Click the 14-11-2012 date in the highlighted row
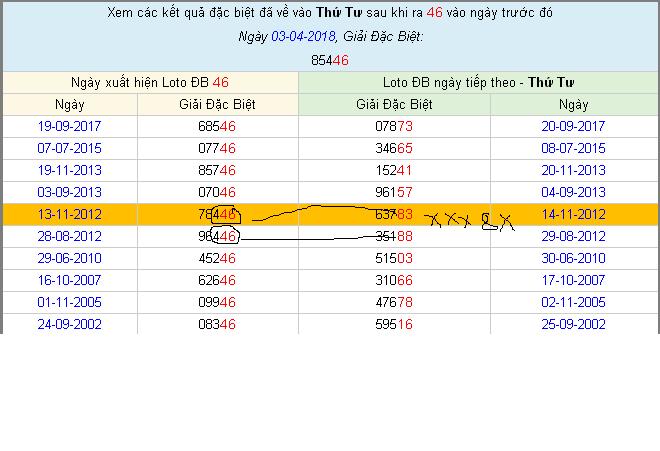660x451 pixels. (x=574, y=214)
